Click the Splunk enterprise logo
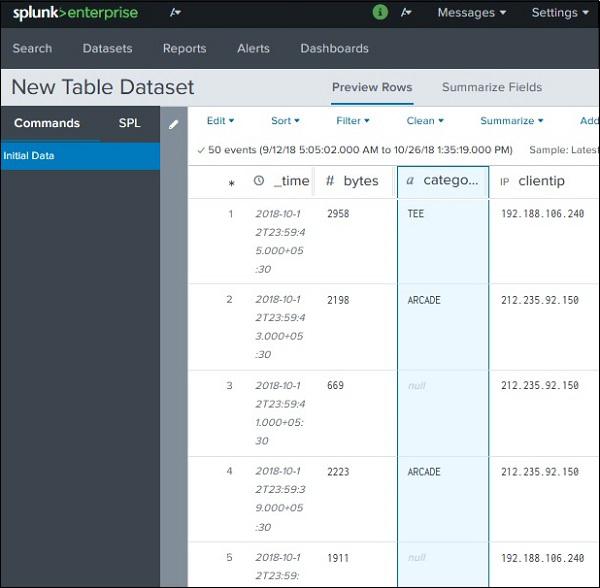600x588 pixels. pos(75,13)
